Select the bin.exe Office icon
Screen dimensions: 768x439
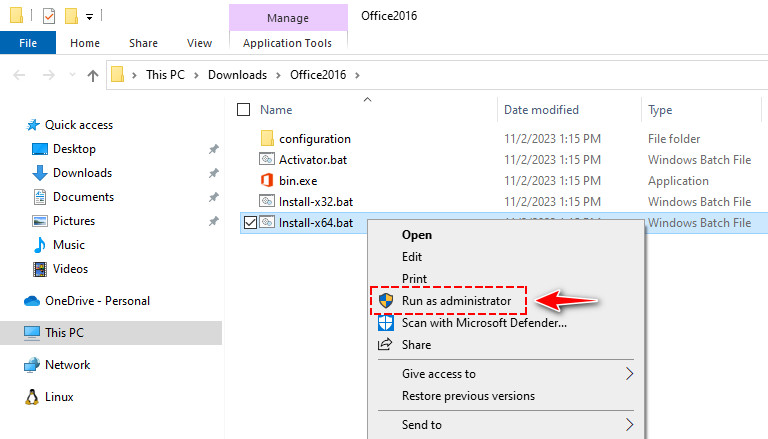[x=267, y=180]
